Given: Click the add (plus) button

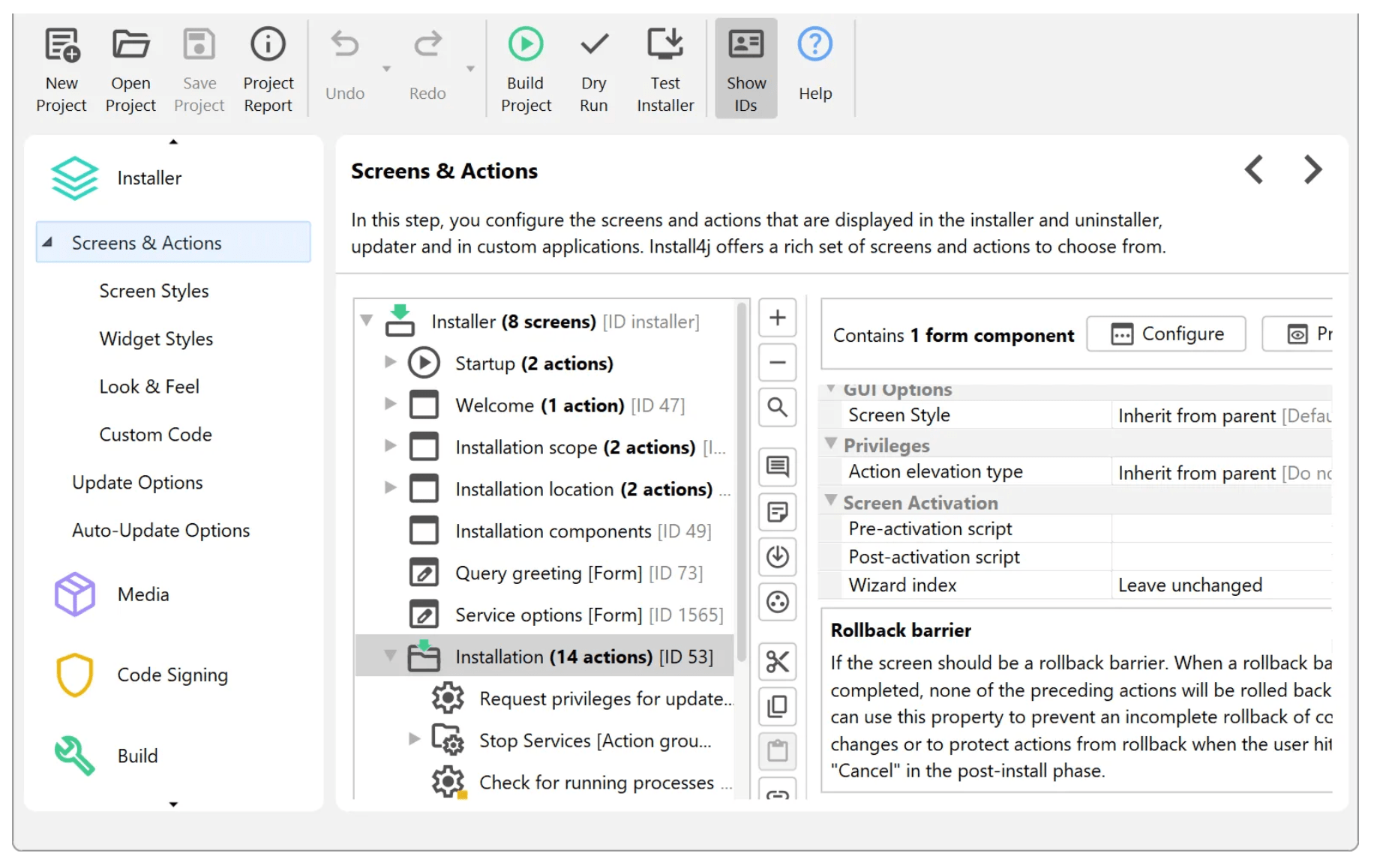Looking at the screenshot, I should [x=778, y=318].
